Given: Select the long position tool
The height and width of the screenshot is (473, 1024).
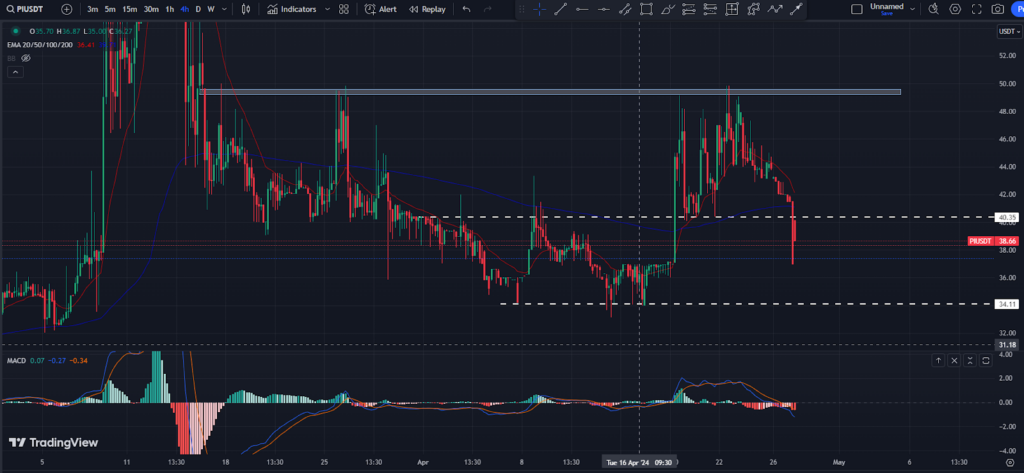Looking at the screenshot, I should [731, 9].
